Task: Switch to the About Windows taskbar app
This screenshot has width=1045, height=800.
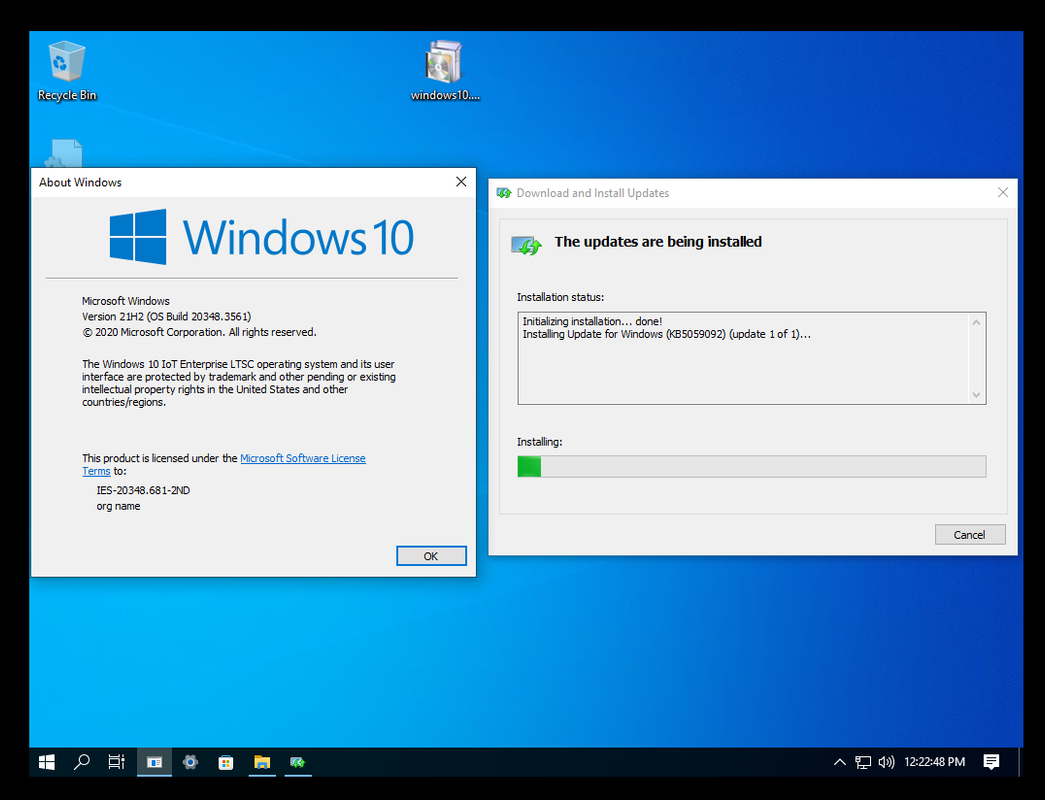Action: click(x=155, y=762)
